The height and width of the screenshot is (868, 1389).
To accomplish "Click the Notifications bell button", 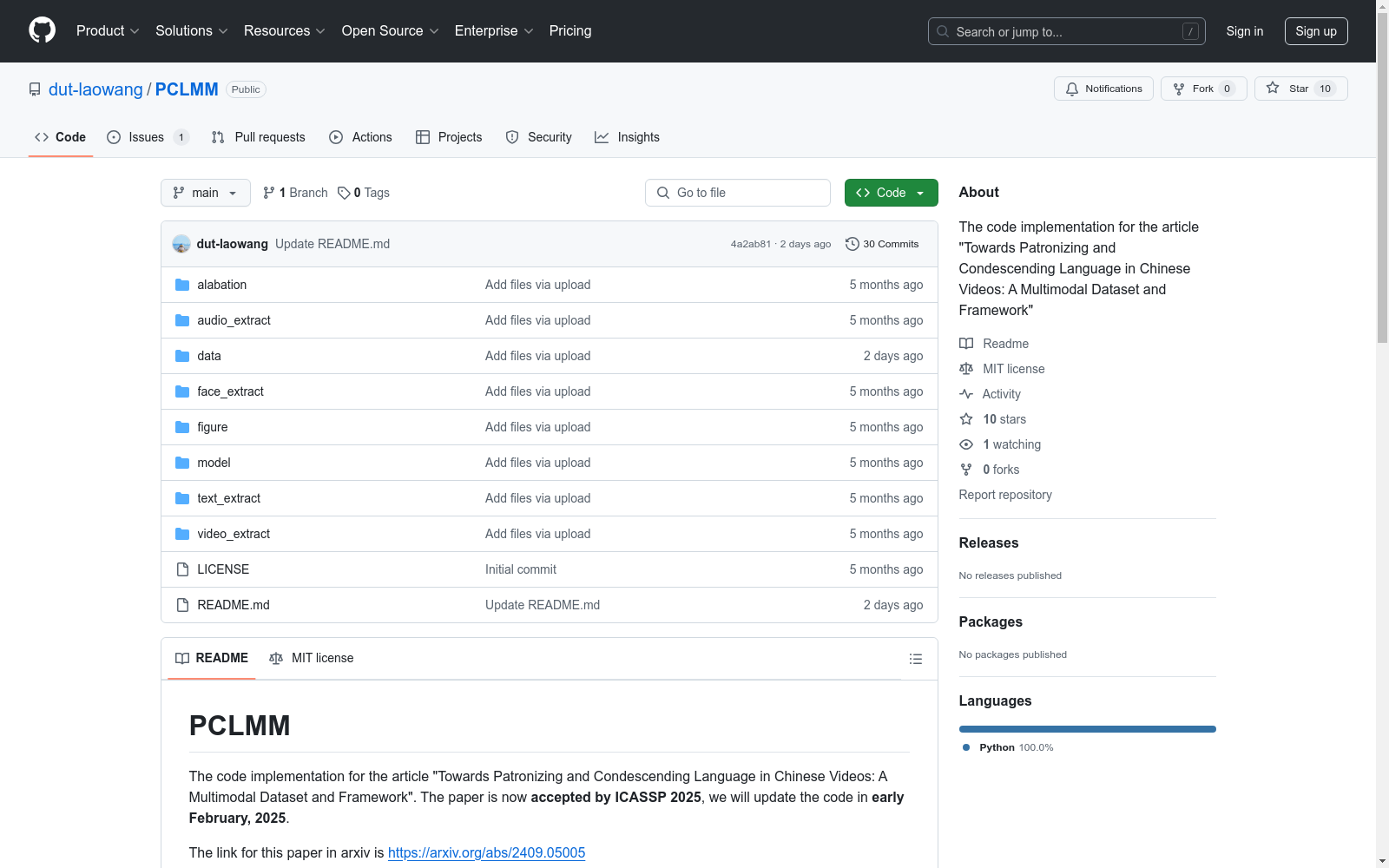I will (1103, 89).
